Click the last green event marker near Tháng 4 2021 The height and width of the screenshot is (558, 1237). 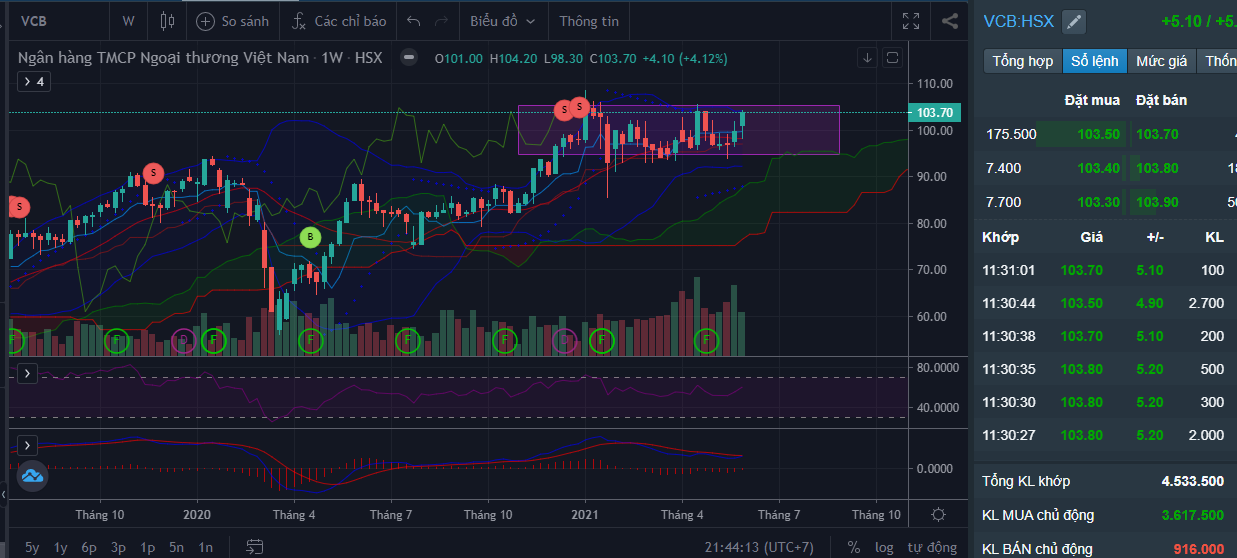(x=707, y=341)
